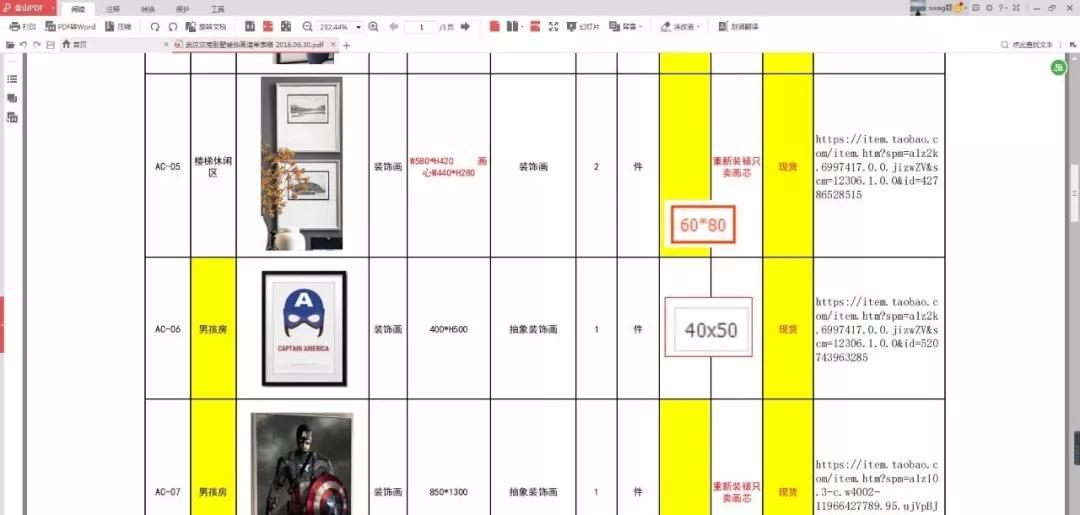This screenshot has height=515, width=1080.
Task: Expand the two-page layout dropdown arrow
Action: [523, 27]
